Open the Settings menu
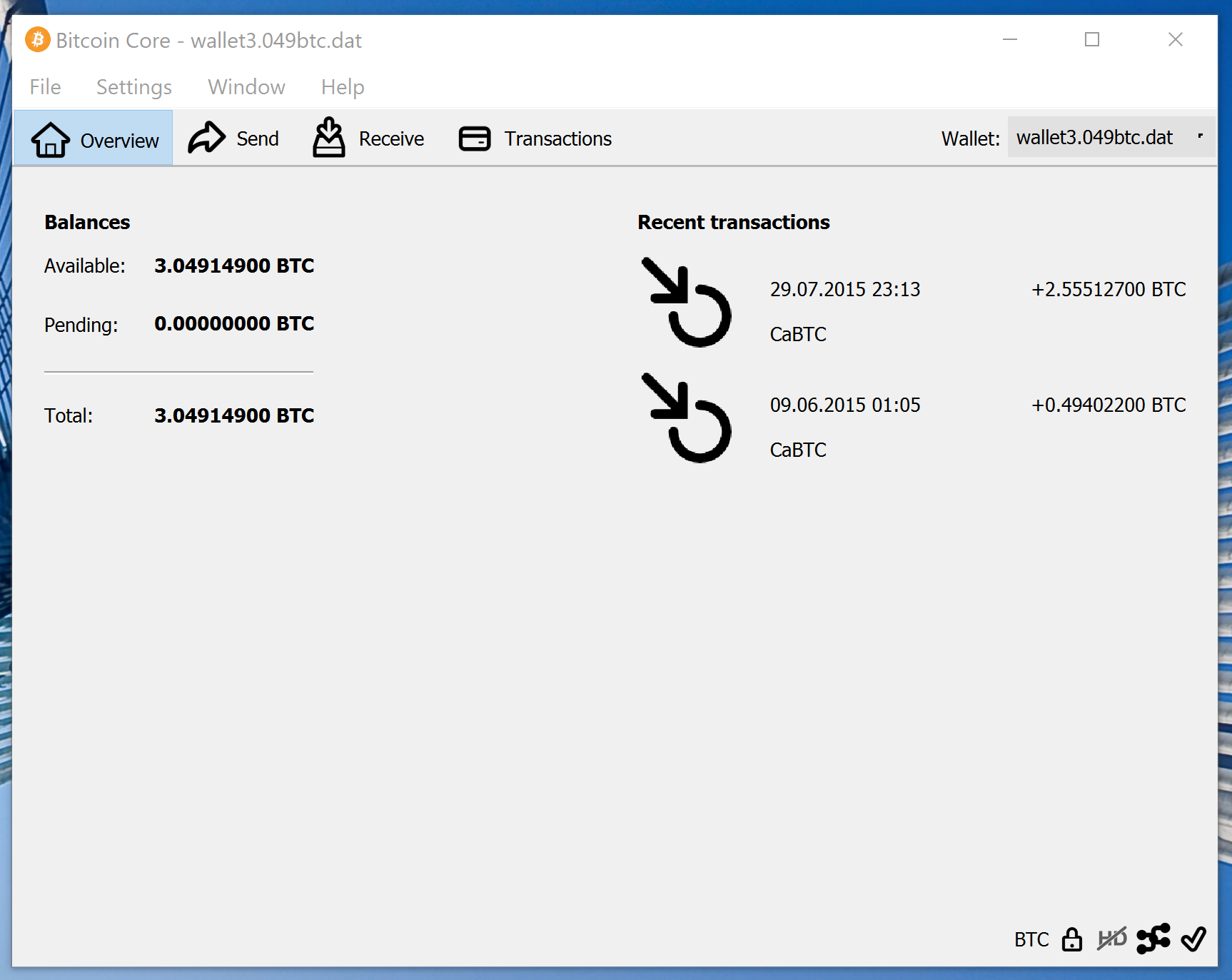 [x=134, y=87]
